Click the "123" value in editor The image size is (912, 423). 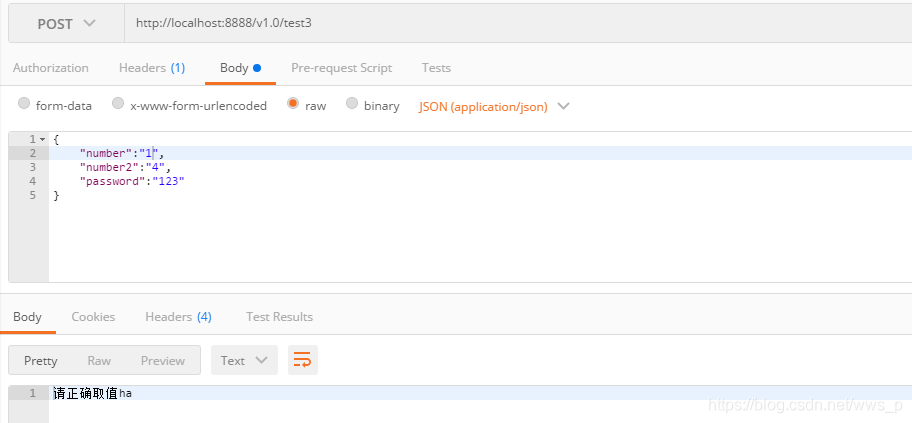pyautogui.click(x=168, y=182)
